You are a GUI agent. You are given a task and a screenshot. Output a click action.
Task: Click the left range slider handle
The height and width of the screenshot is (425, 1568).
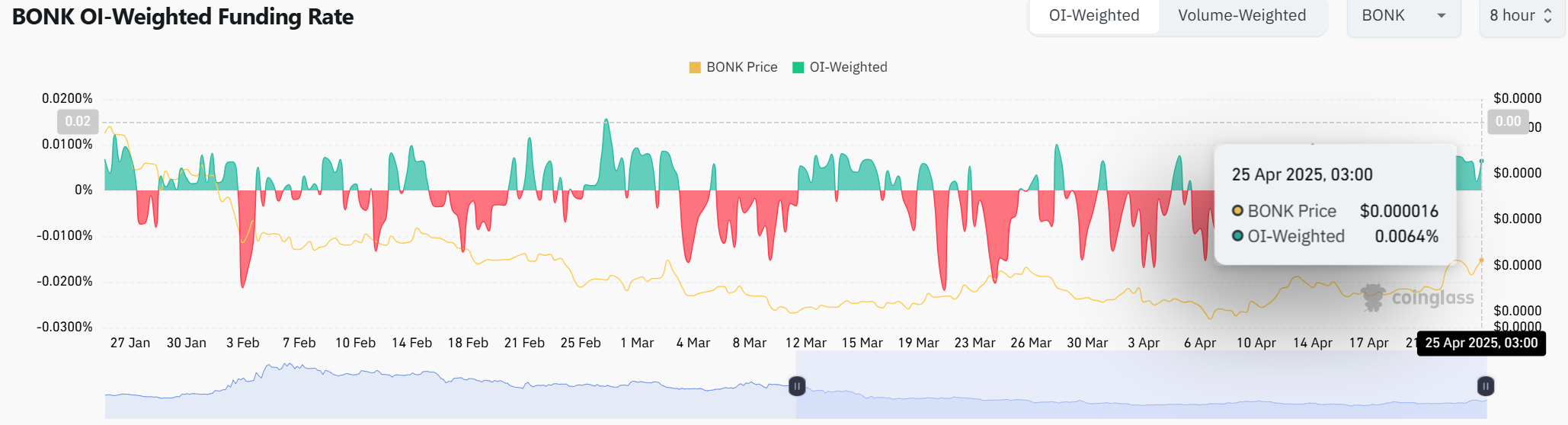(x=797, y=386)
